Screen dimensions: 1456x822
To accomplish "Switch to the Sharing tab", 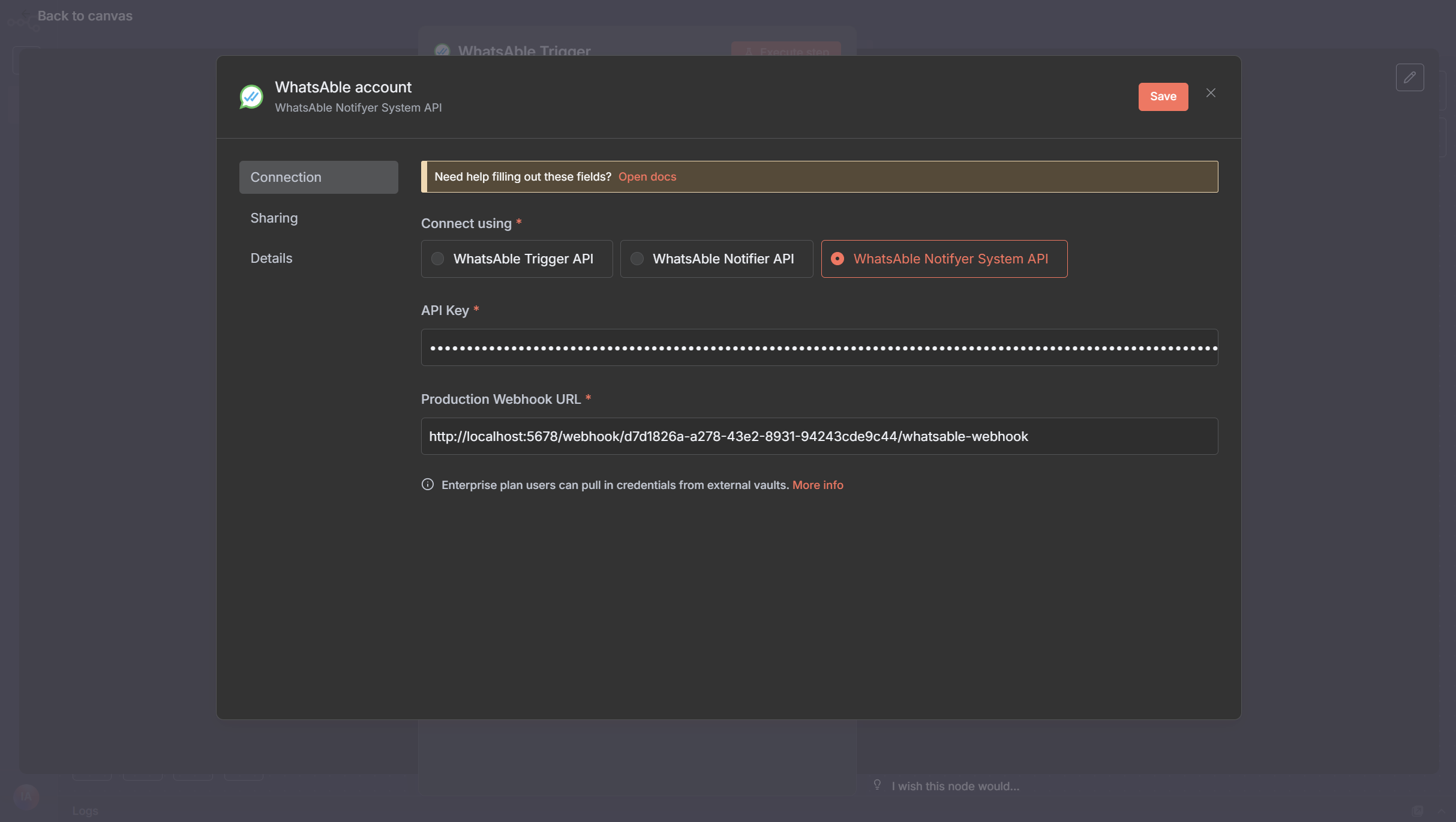I will [x=274, y=218].
